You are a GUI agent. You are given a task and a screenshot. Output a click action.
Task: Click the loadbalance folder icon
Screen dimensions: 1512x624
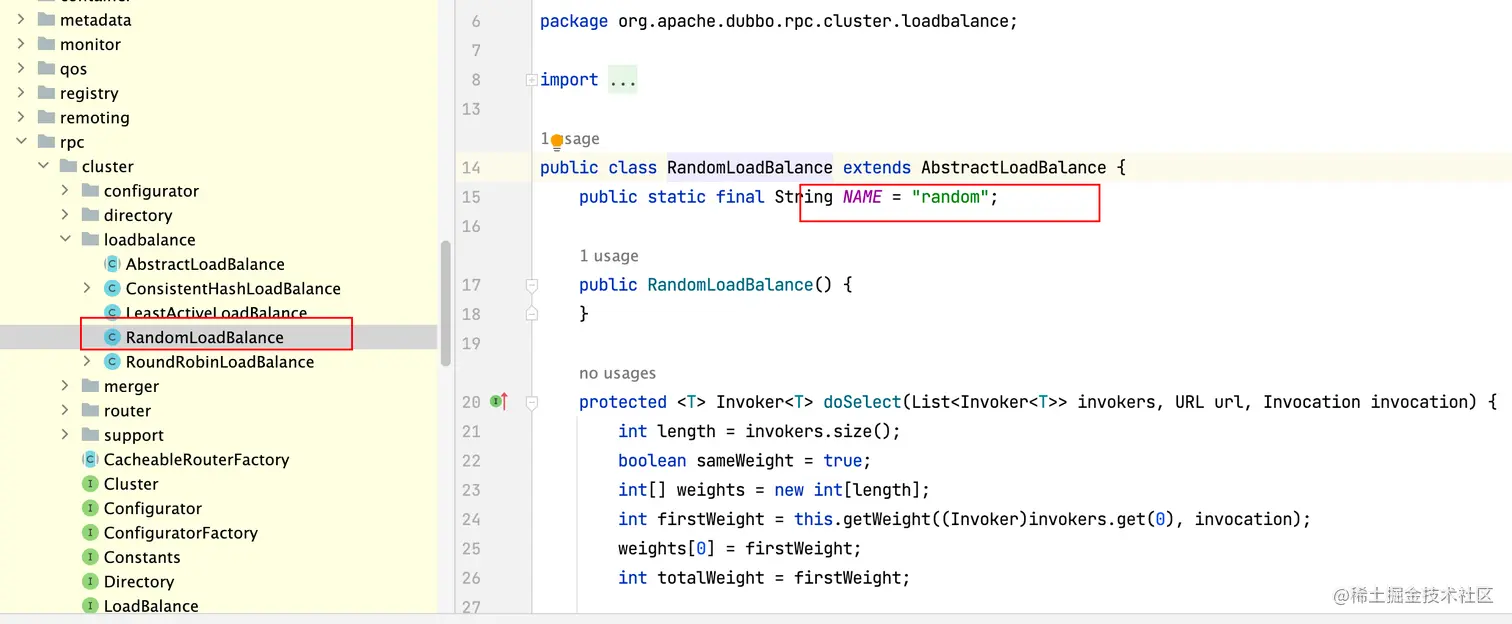[x=89, y=239]
